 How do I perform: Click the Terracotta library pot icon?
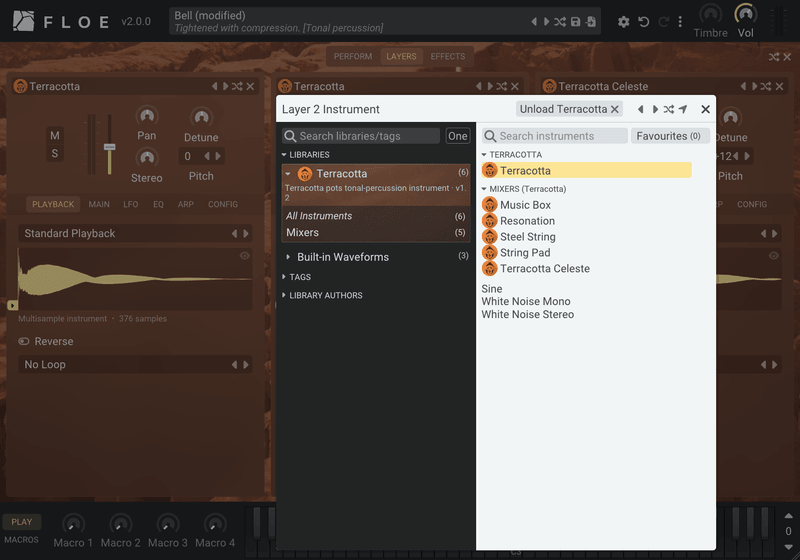click(x=305, y=174)
